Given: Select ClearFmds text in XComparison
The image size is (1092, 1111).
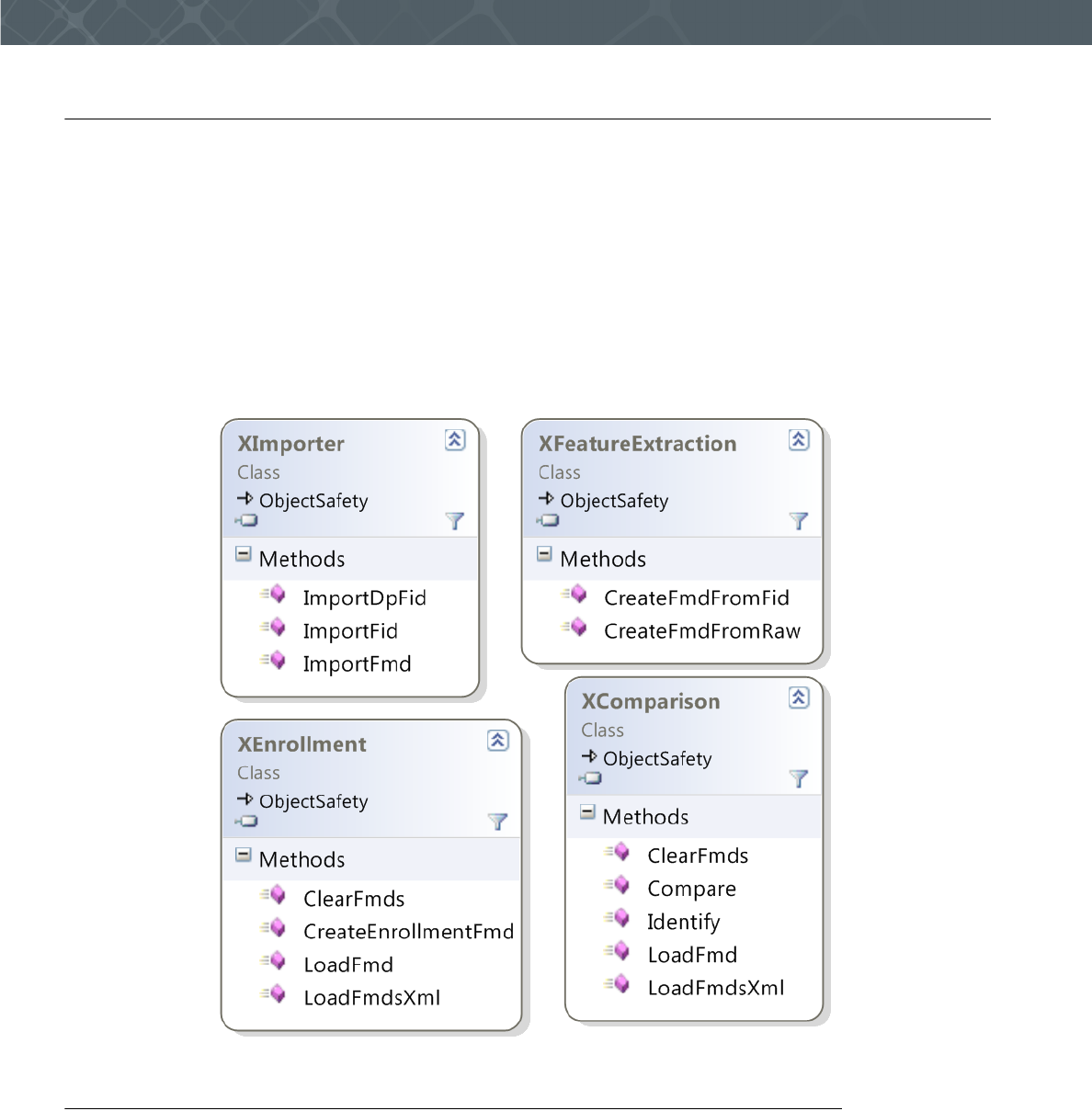Looking at the screenshot, I should pos(698,856).
